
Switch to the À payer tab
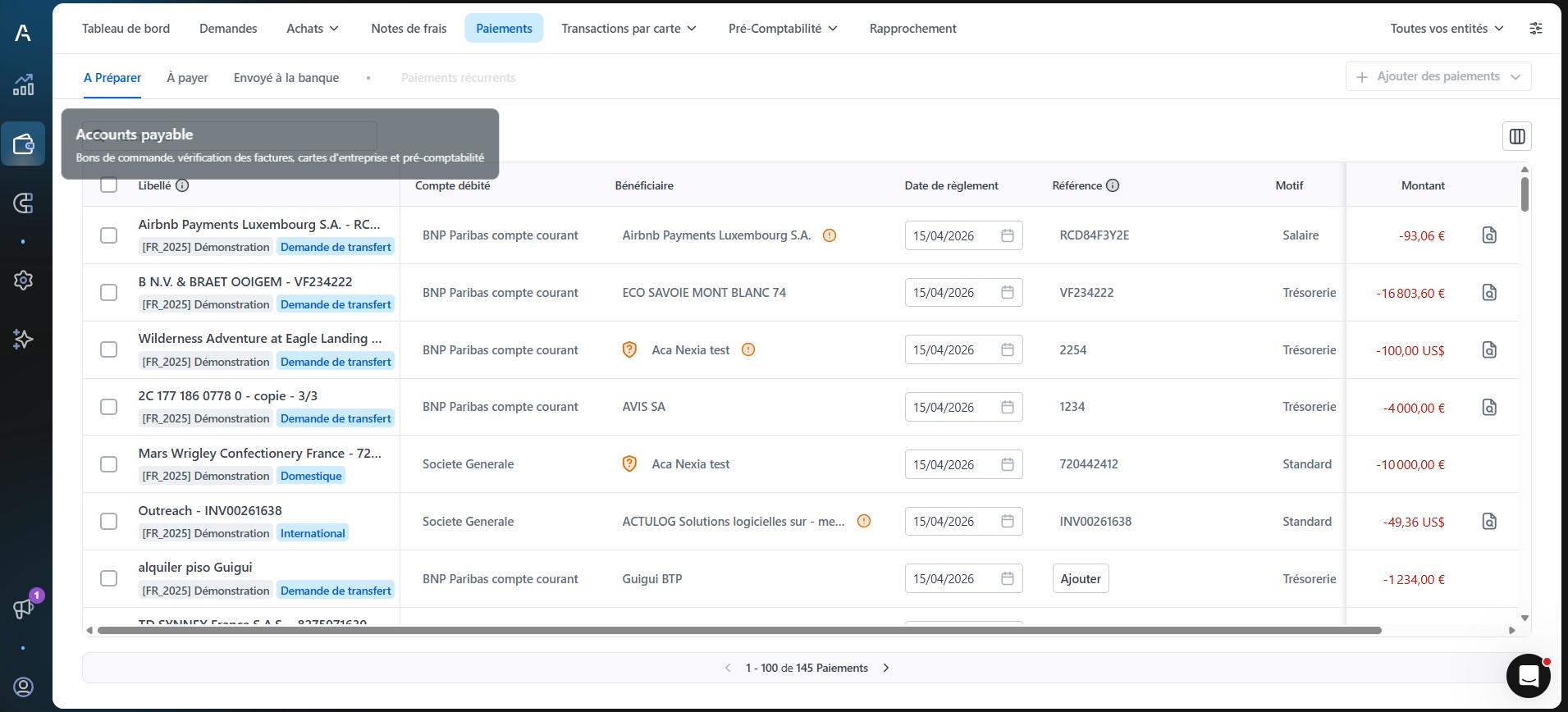click(187, 77)
